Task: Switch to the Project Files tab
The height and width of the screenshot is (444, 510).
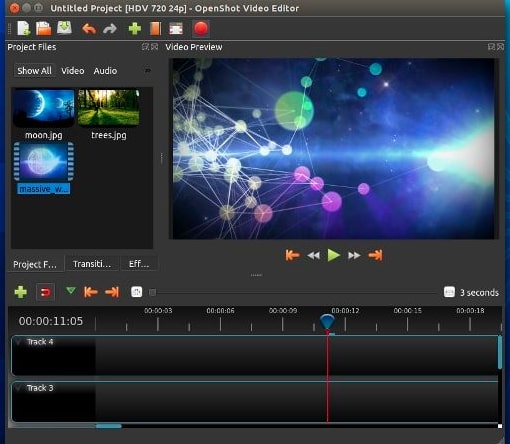Action: coord(35,264)
